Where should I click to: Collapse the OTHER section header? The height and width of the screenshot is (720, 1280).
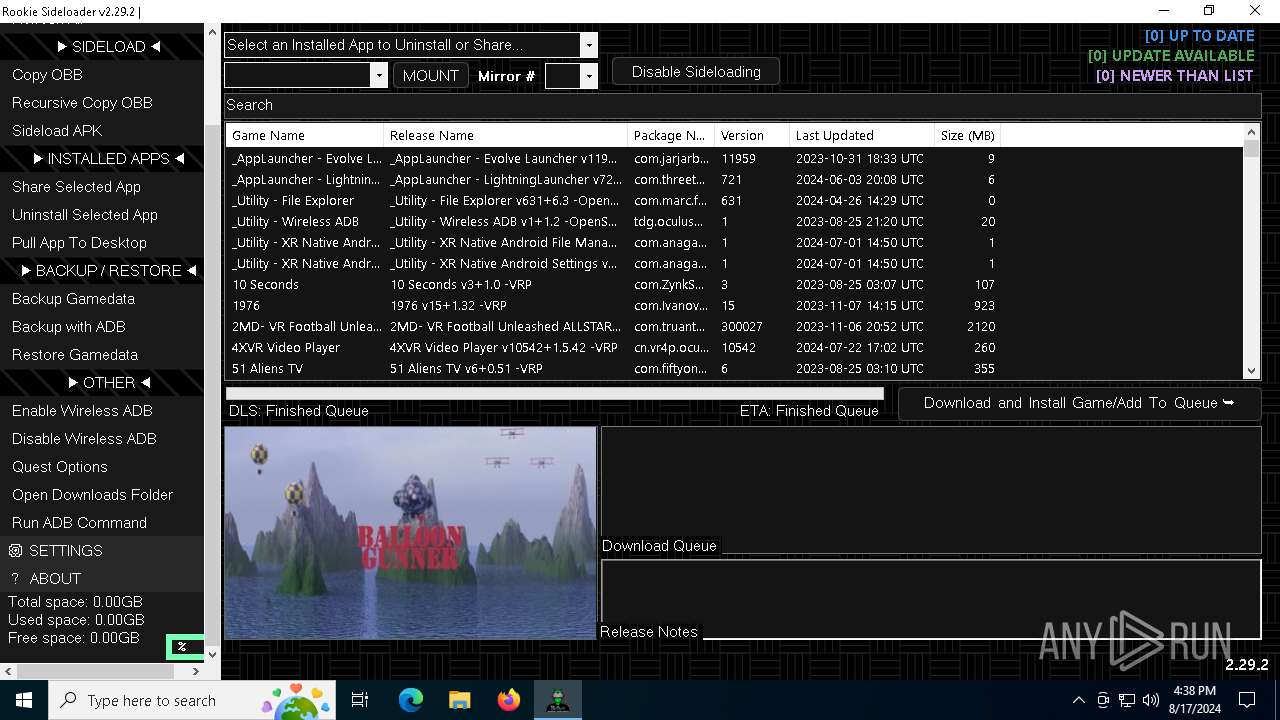click(102, 382)
